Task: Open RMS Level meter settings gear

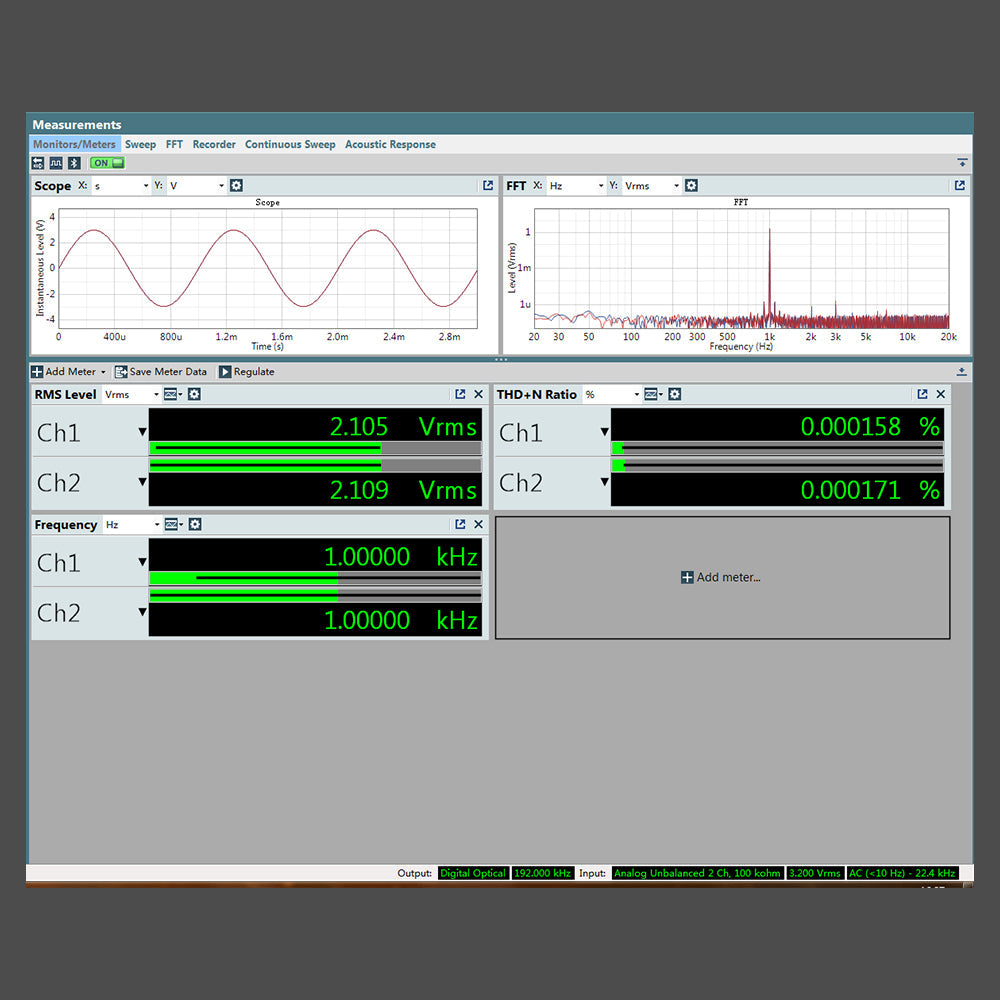Action: [x=194, y=395]
